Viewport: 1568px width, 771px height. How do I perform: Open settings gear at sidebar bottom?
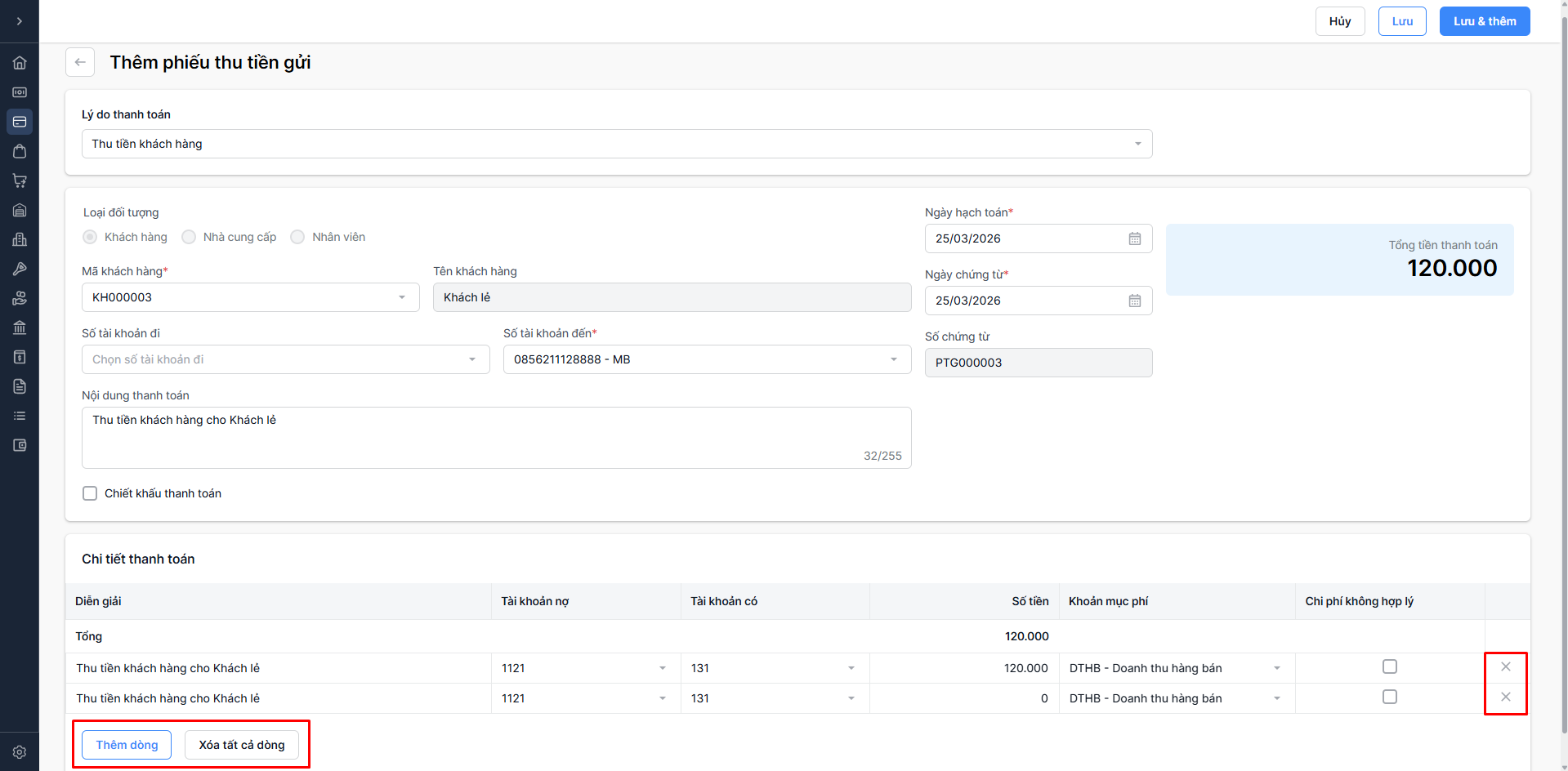point(20,752)
